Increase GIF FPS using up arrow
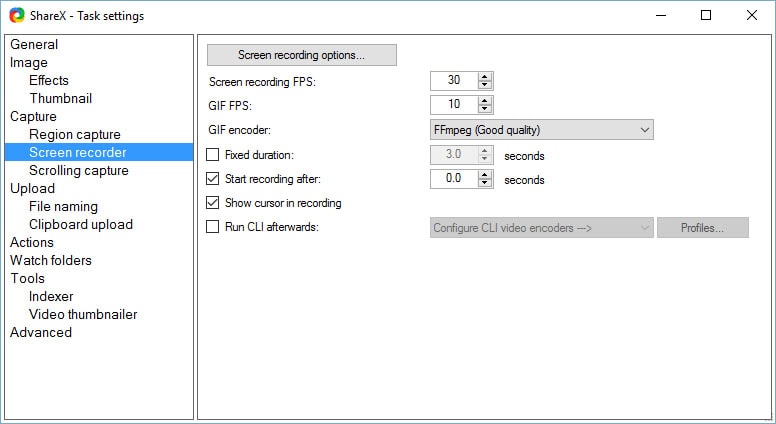The image size is (776, 424). coord(485,100)
